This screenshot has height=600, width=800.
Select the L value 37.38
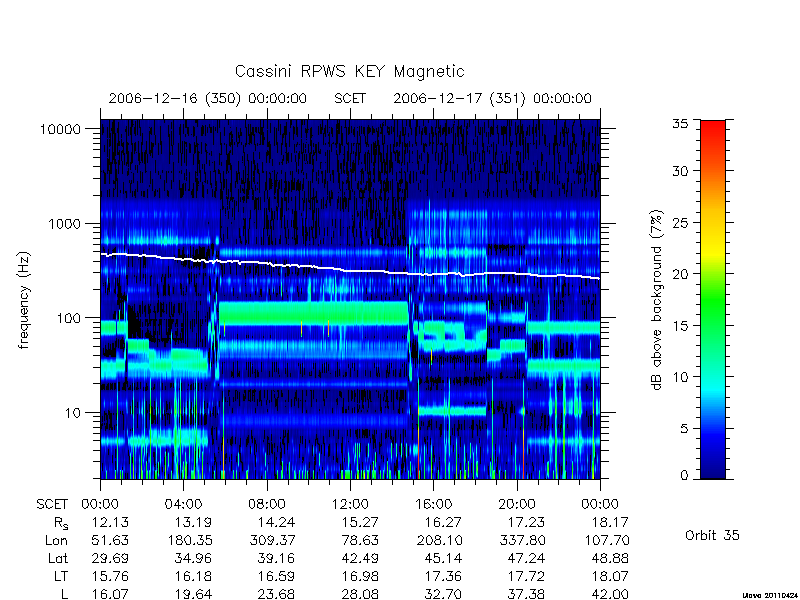pos(527,594)
